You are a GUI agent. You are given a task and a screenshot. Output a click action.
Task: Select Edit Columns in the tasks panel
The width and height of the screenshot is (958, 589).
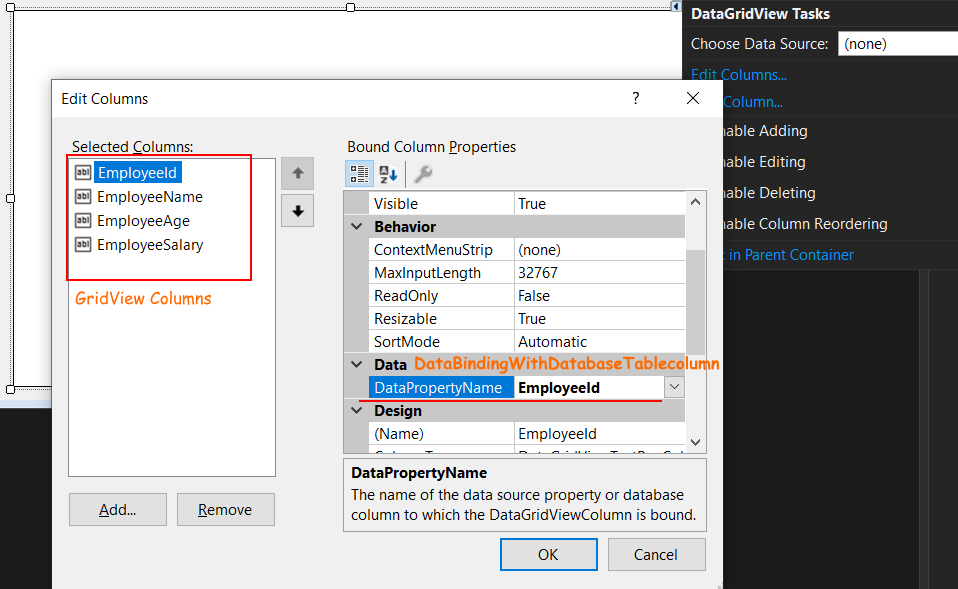[x=738, y=74]
